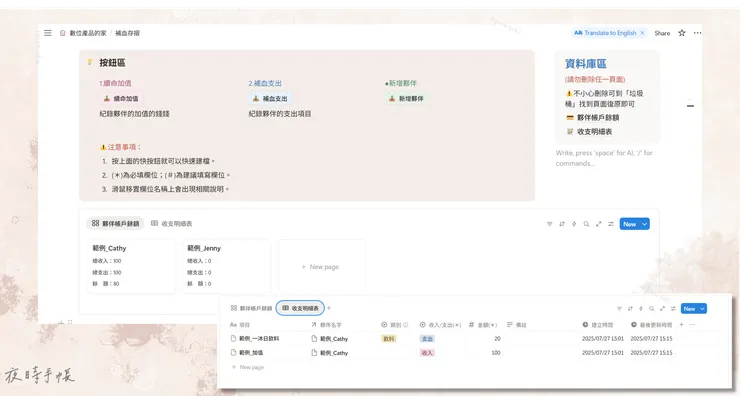Click the blue 支出 tag

[x=427, y=338]
